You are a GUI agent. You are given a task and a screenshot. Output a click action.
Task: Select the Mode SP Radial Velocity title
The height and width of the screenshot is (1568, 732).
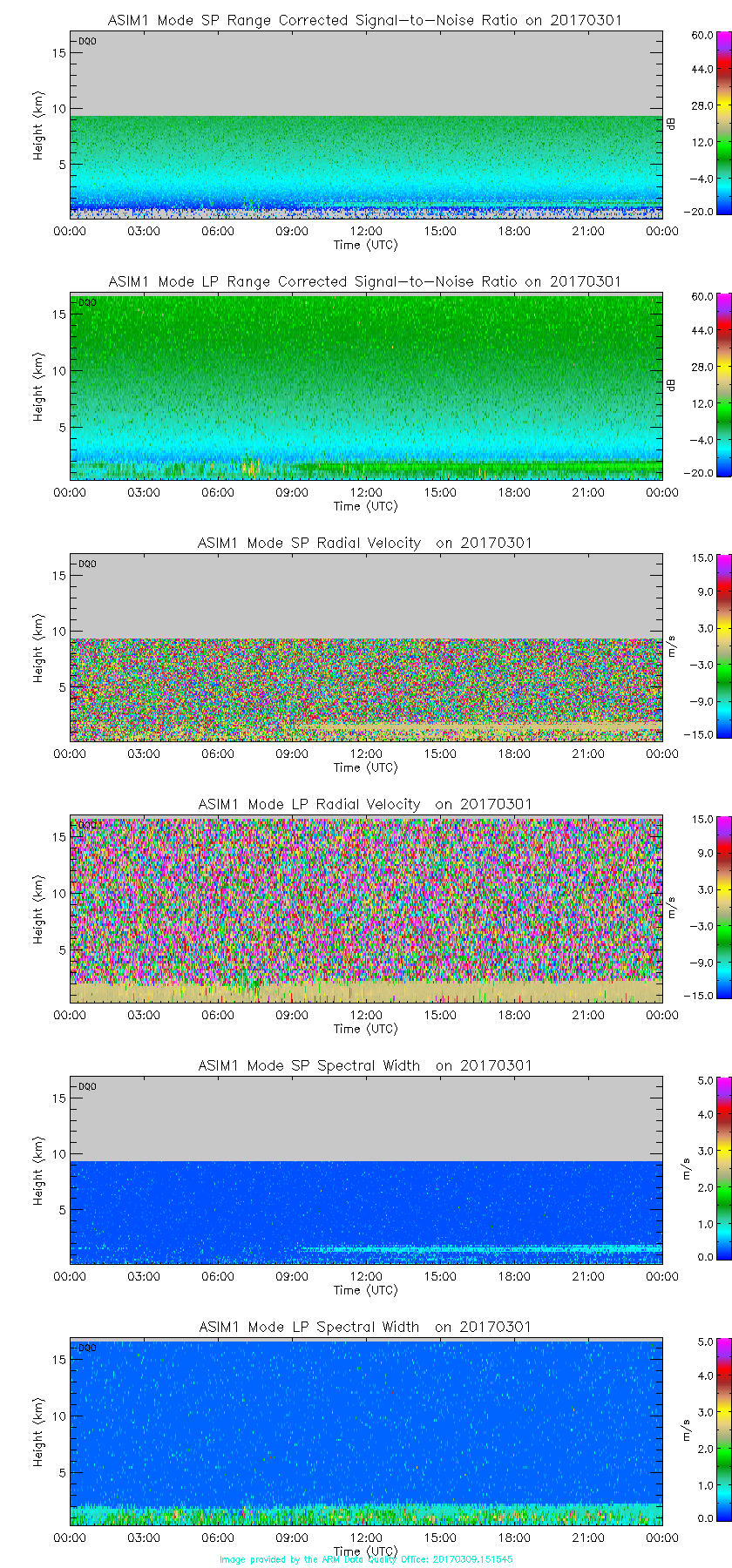click(x=364, y=543)
